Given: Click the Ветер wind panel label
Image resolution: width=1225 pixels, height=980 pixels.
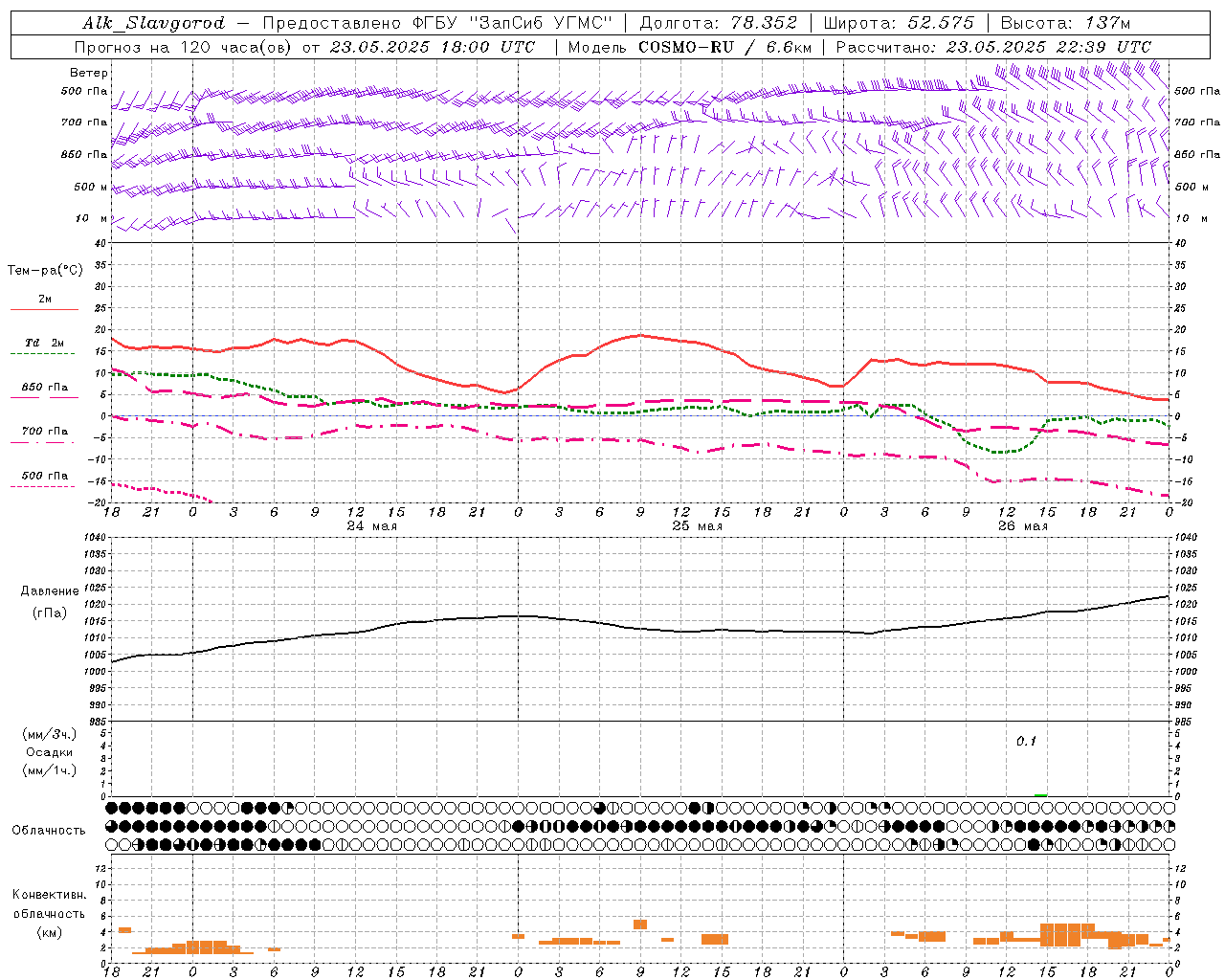Looking at the screenshot, I should [x=89, y=73].
